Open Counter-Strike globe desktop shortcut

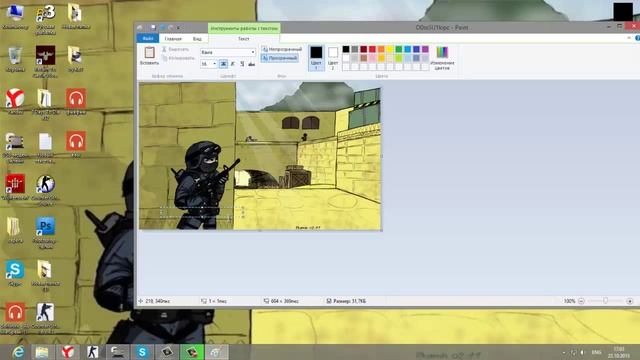coord(45,190)
